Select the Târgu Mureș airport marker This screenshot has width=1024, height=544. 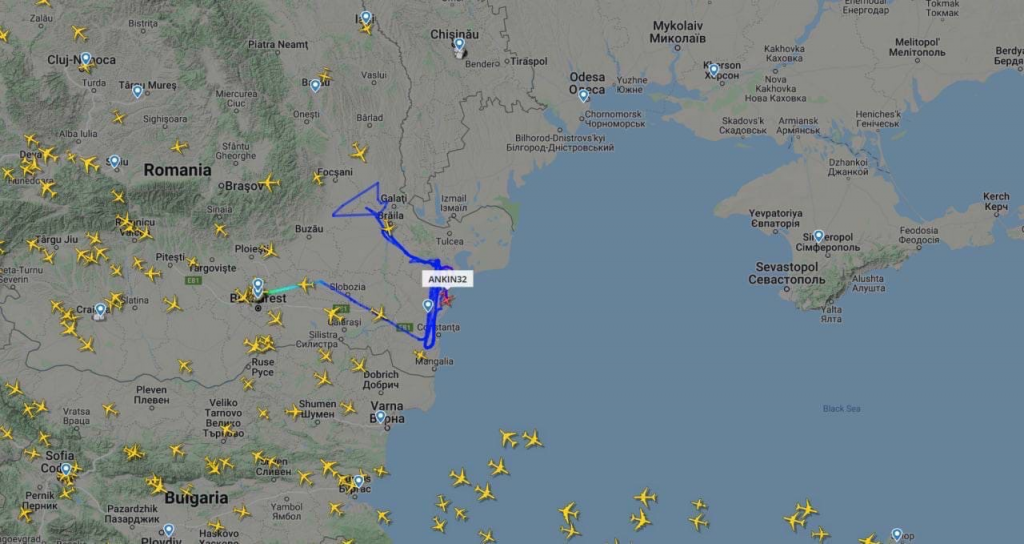point(137,91)
